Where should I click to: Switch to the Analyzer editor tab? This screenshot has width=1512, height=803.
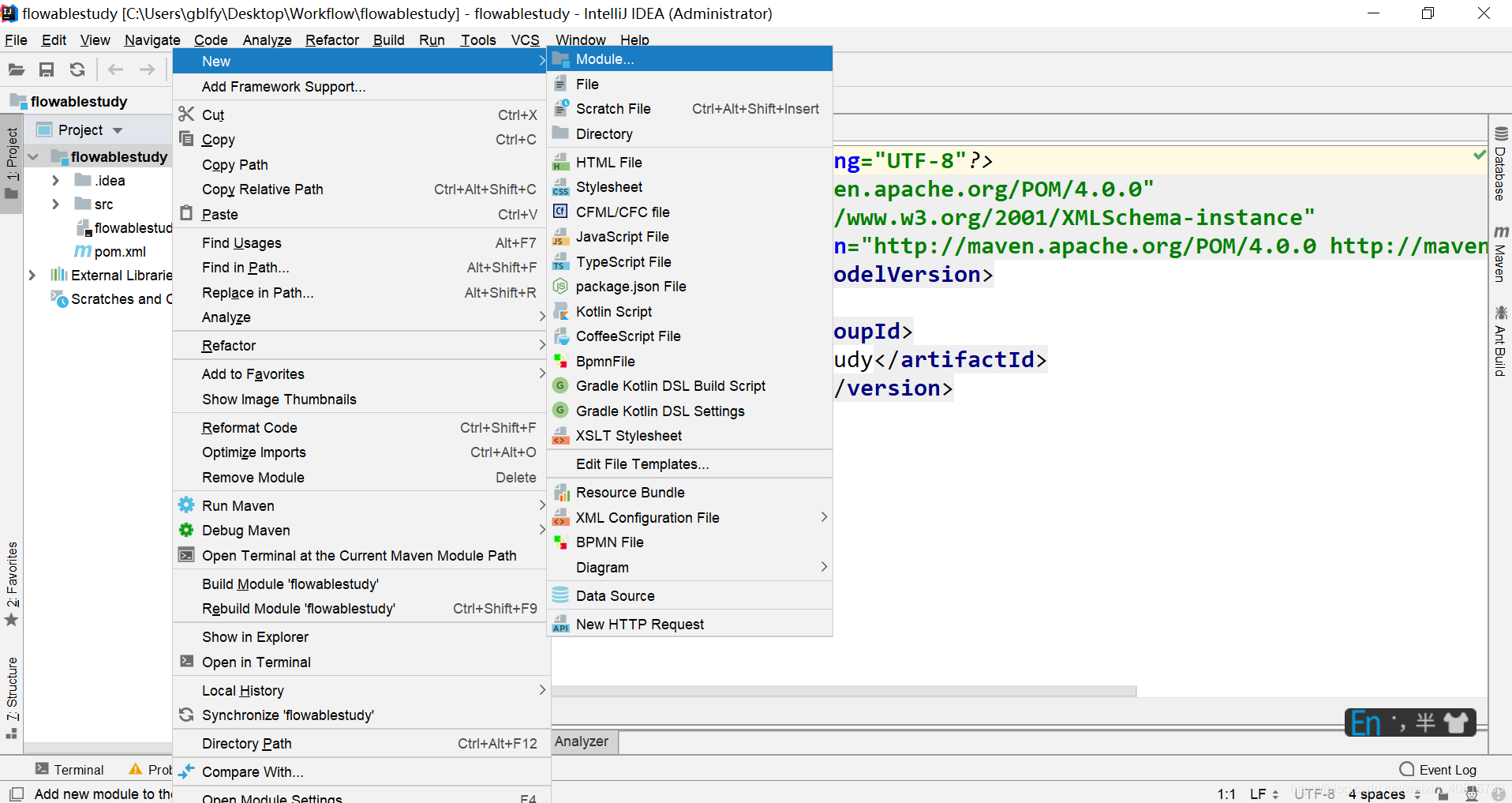point(582,741)
